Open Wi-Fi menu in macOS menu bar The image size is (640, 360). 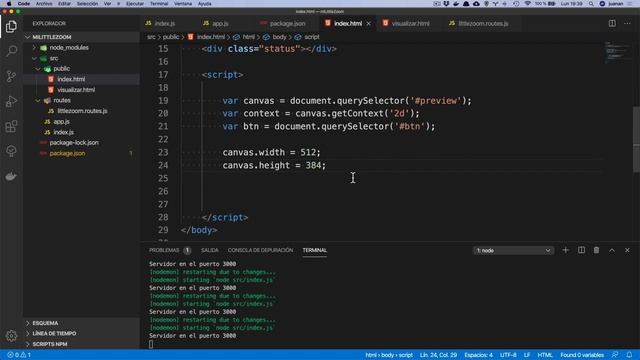527,4
